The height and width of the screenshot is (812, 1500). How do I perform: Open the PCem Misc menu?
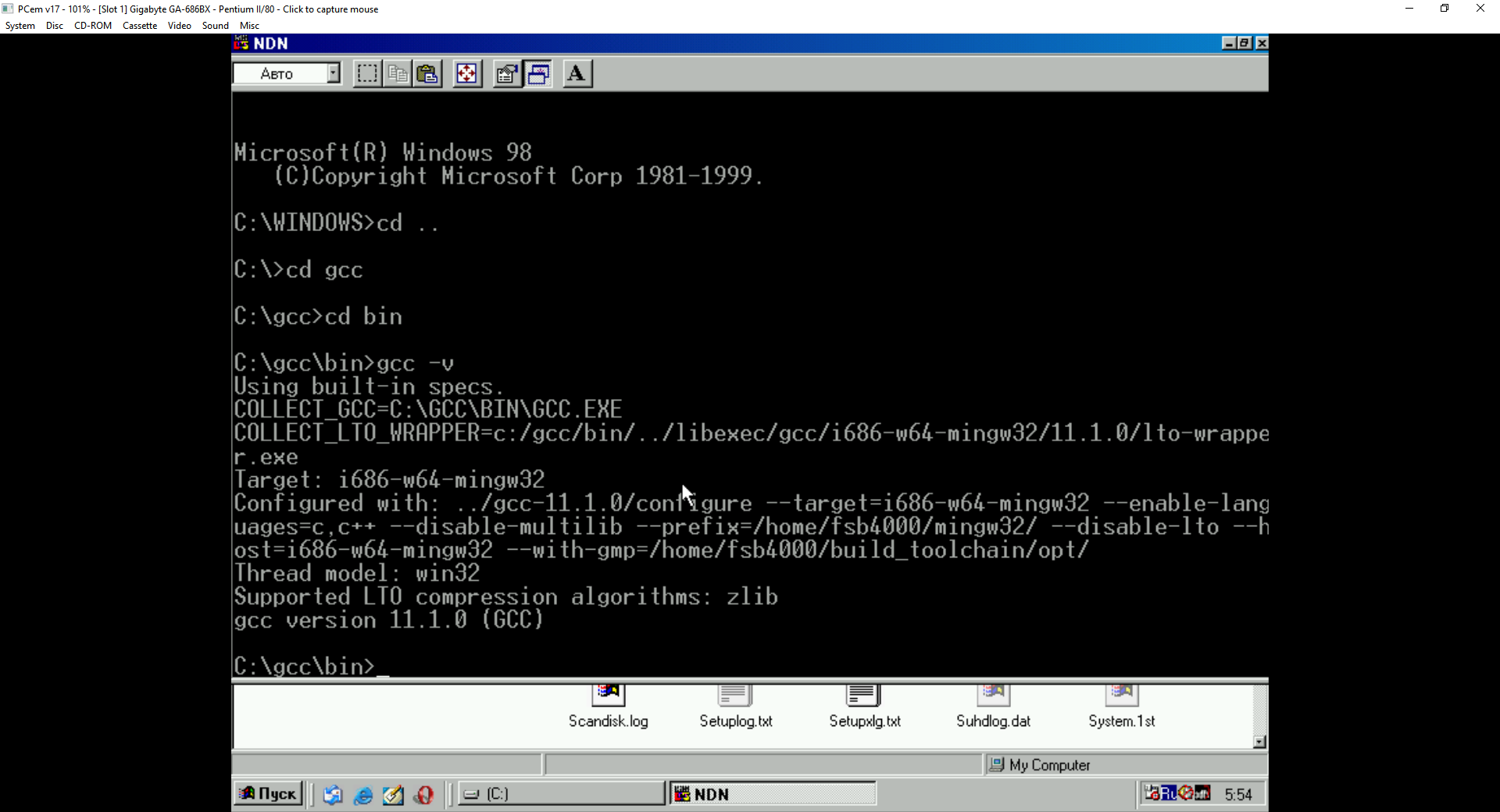pyautogui.click(x=250, y=26)
